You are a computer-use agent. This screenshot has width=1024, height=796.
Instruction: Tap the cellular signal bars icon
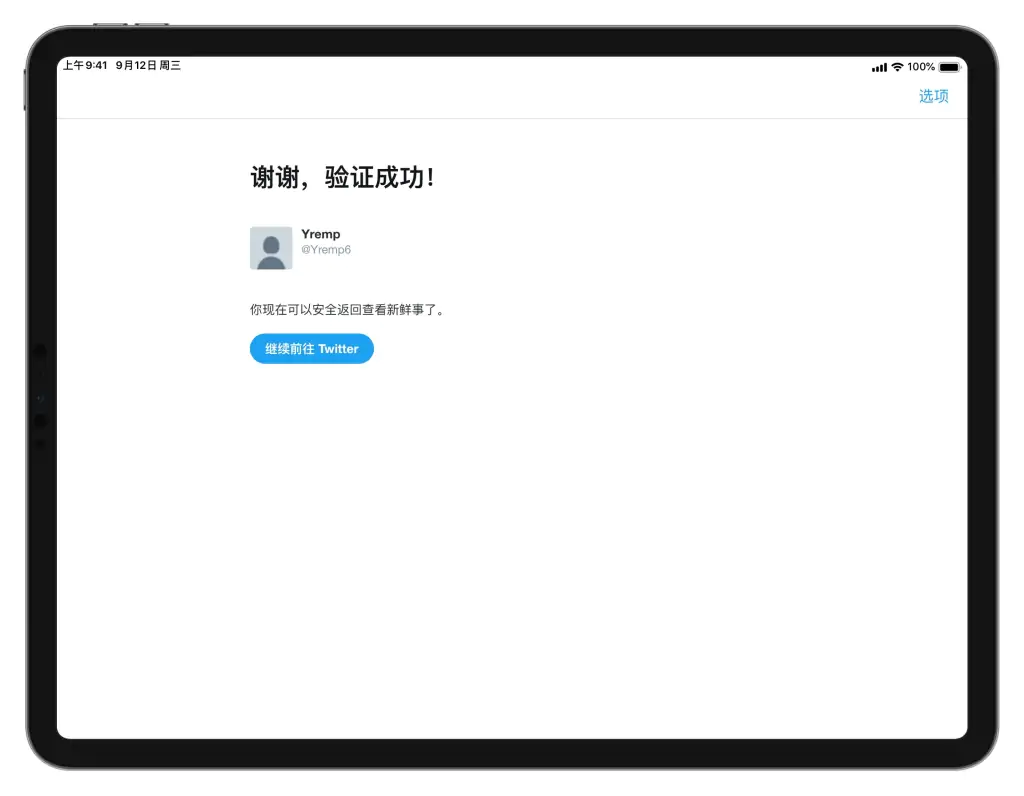(x=879, y=67)
